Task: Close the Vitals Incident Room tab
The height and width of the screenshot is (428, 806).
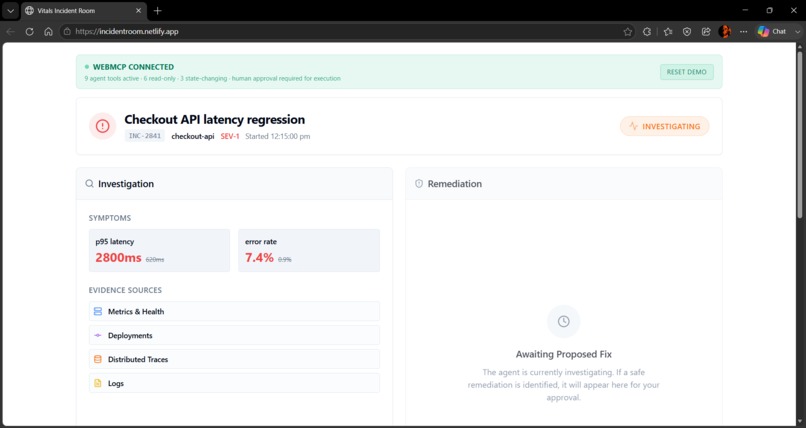Action: 139,10
